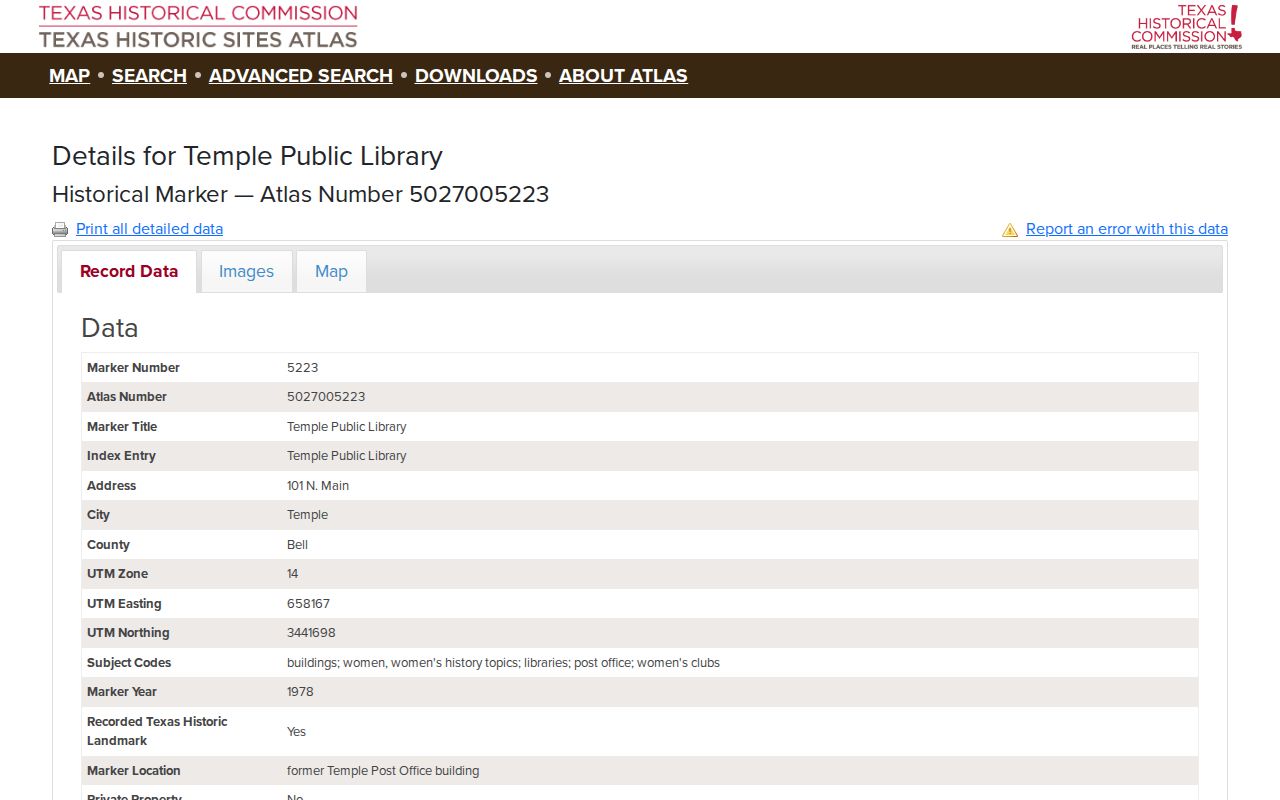Go to the SEARCH page
Screen dimensions: 1280x800
[x=149, y=76]
